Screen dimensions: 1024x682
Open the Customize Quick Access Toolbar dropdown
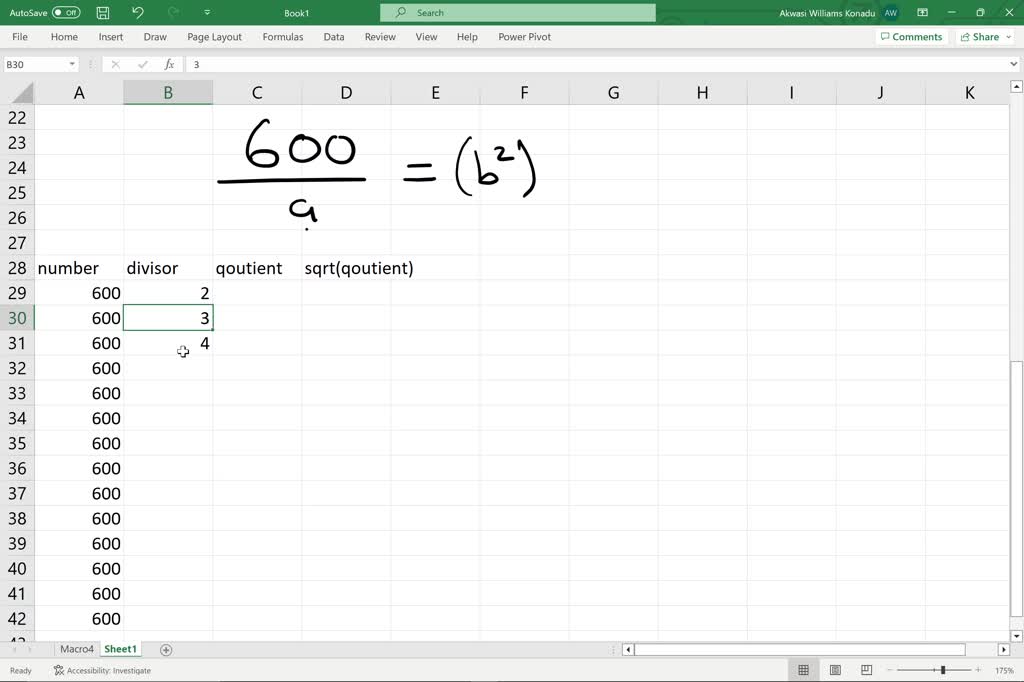(x=206, y=13)
